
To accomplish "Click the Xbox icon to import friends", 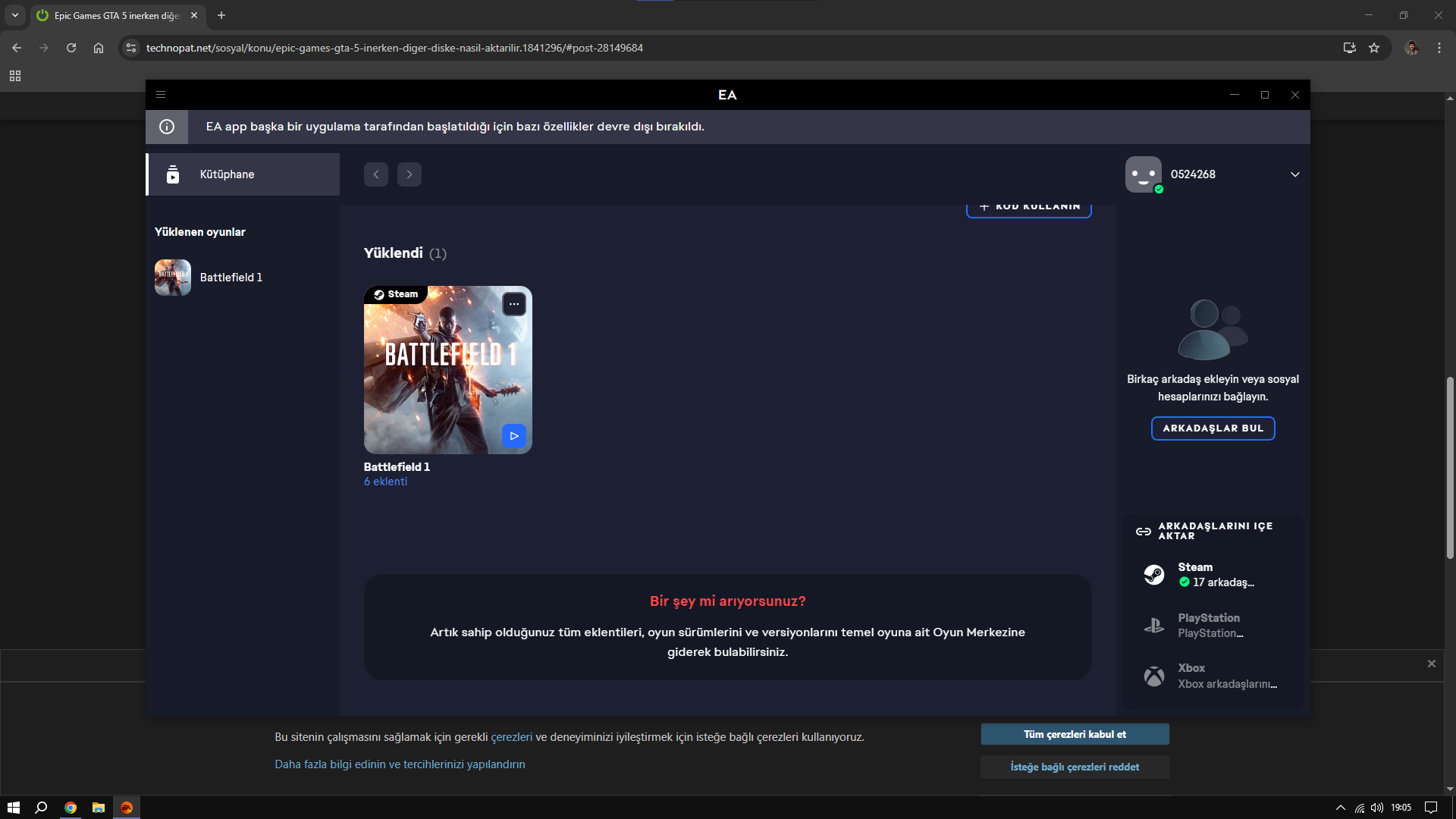I will click(x=1154, y=676).
